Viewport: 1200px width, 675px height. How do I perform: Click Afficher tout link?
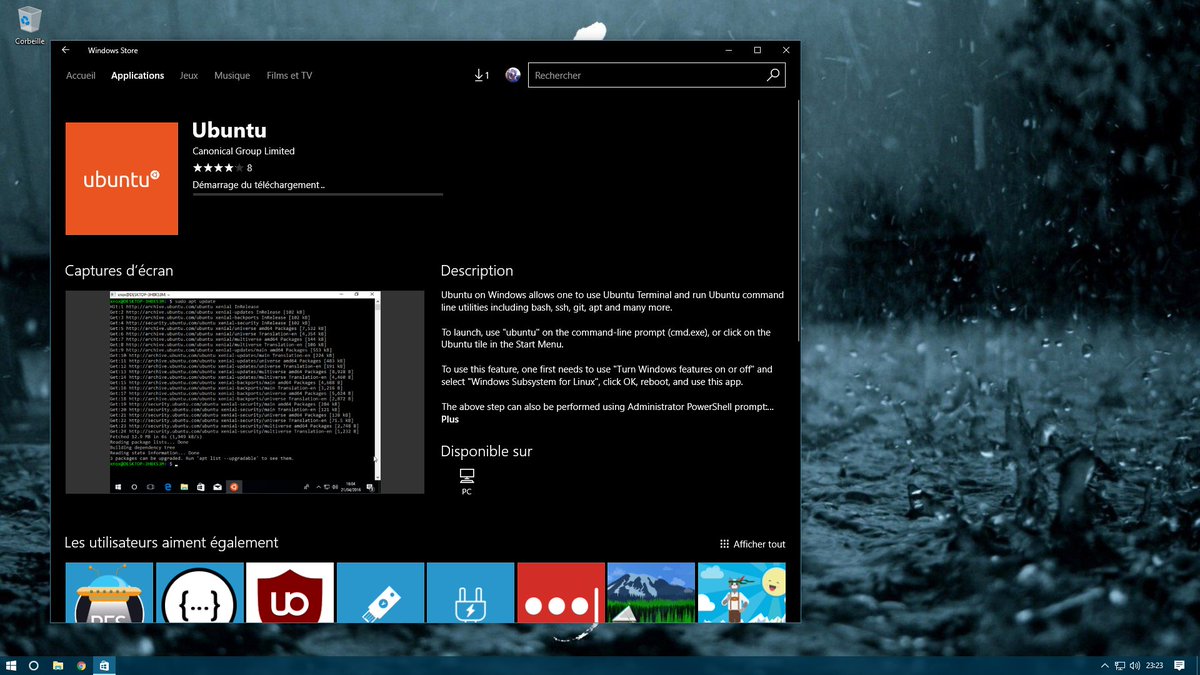click(x=752, y=544)
